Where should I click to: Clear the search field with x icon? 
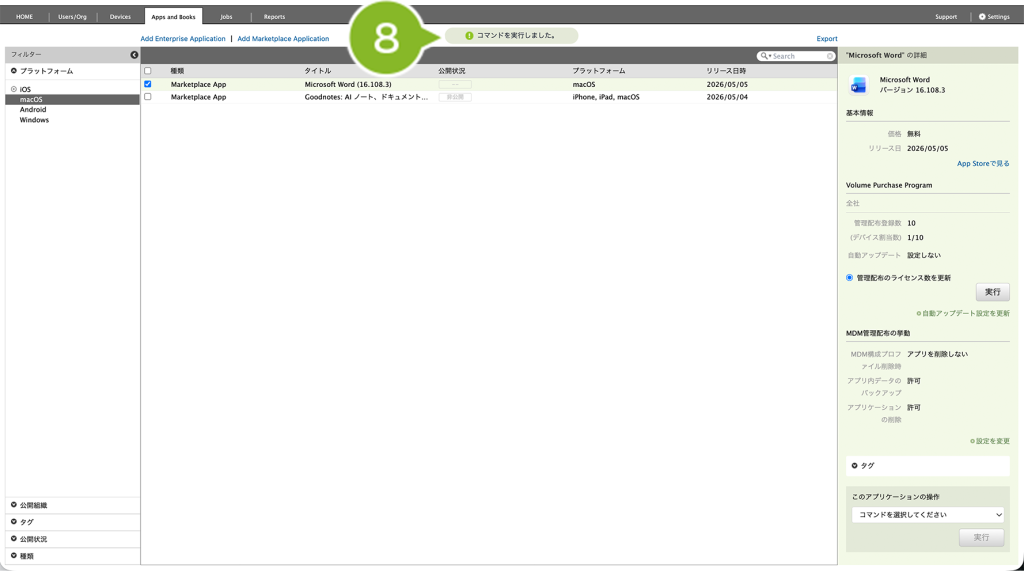pyautogui.click(x=829, y=56)
